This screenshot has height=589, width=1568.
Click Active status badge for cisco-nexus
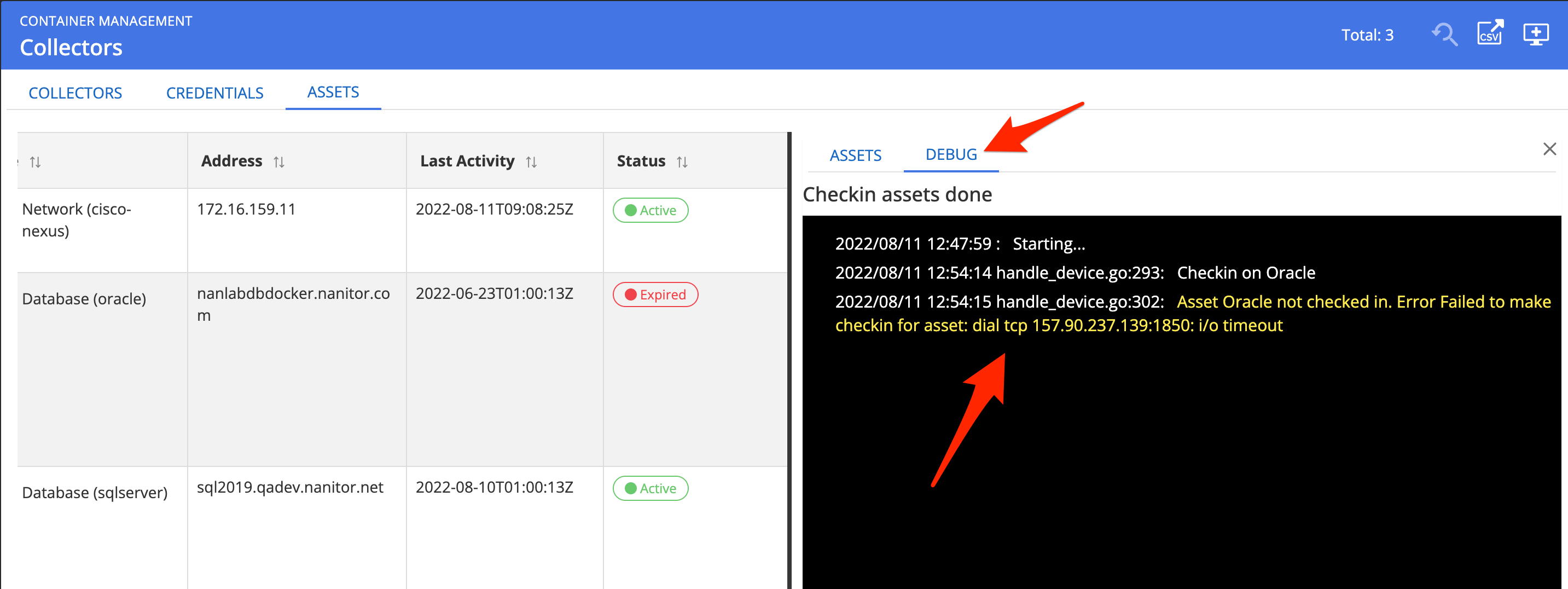(x=650, y=211)
